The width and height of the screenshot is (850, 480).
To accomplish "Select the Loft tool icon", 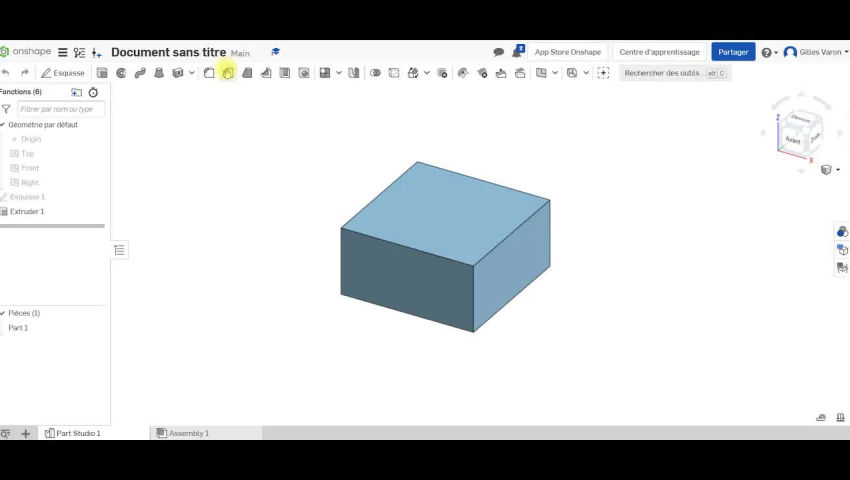I will pos(159,73).
